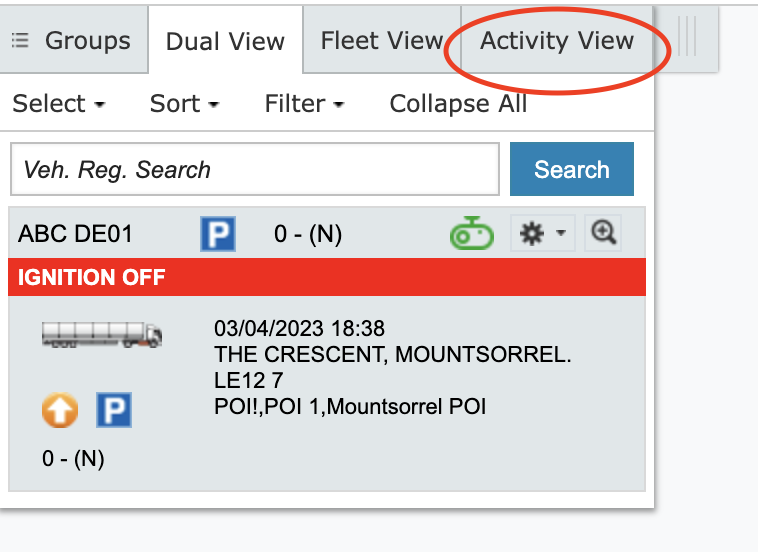758x552 pixels.
Task: Expand the Select dropdown menu
Action: (x=58, y=104)
